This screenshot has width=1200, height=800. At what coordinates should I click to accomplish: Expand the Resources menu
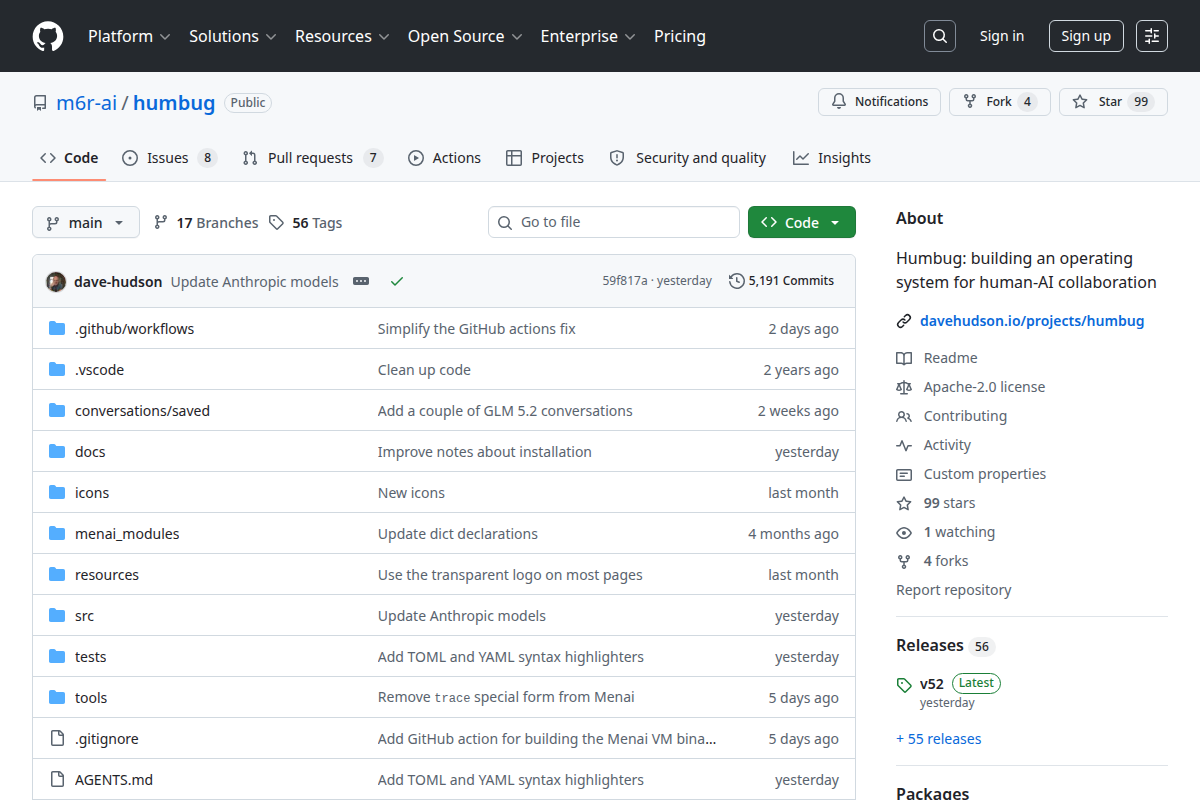[x=342, y=36]
